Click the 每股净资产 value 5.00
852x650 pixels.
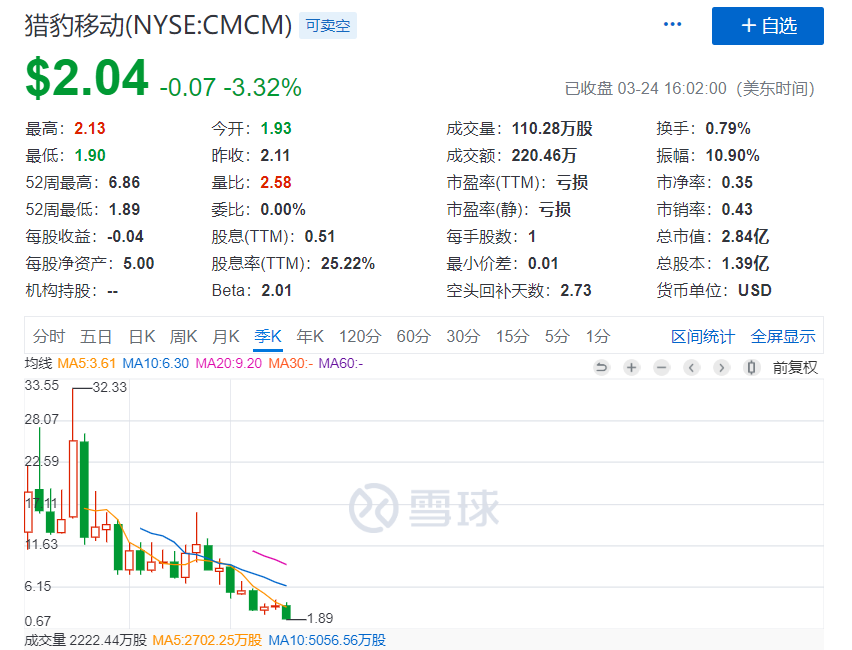(x=139, y=264)
